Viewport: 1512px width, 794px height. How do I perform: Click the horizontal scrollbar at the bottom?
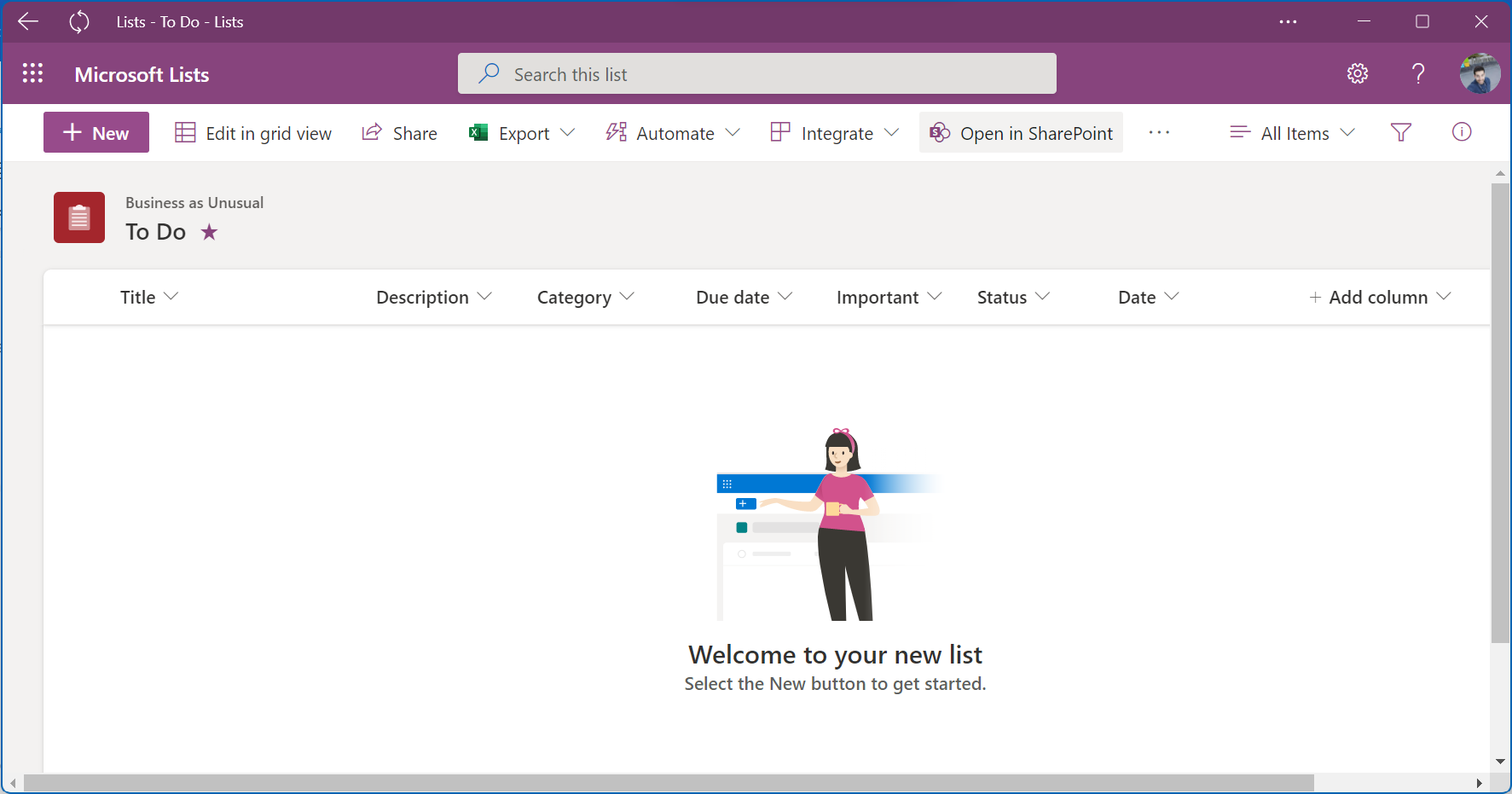tap(668, 783)
